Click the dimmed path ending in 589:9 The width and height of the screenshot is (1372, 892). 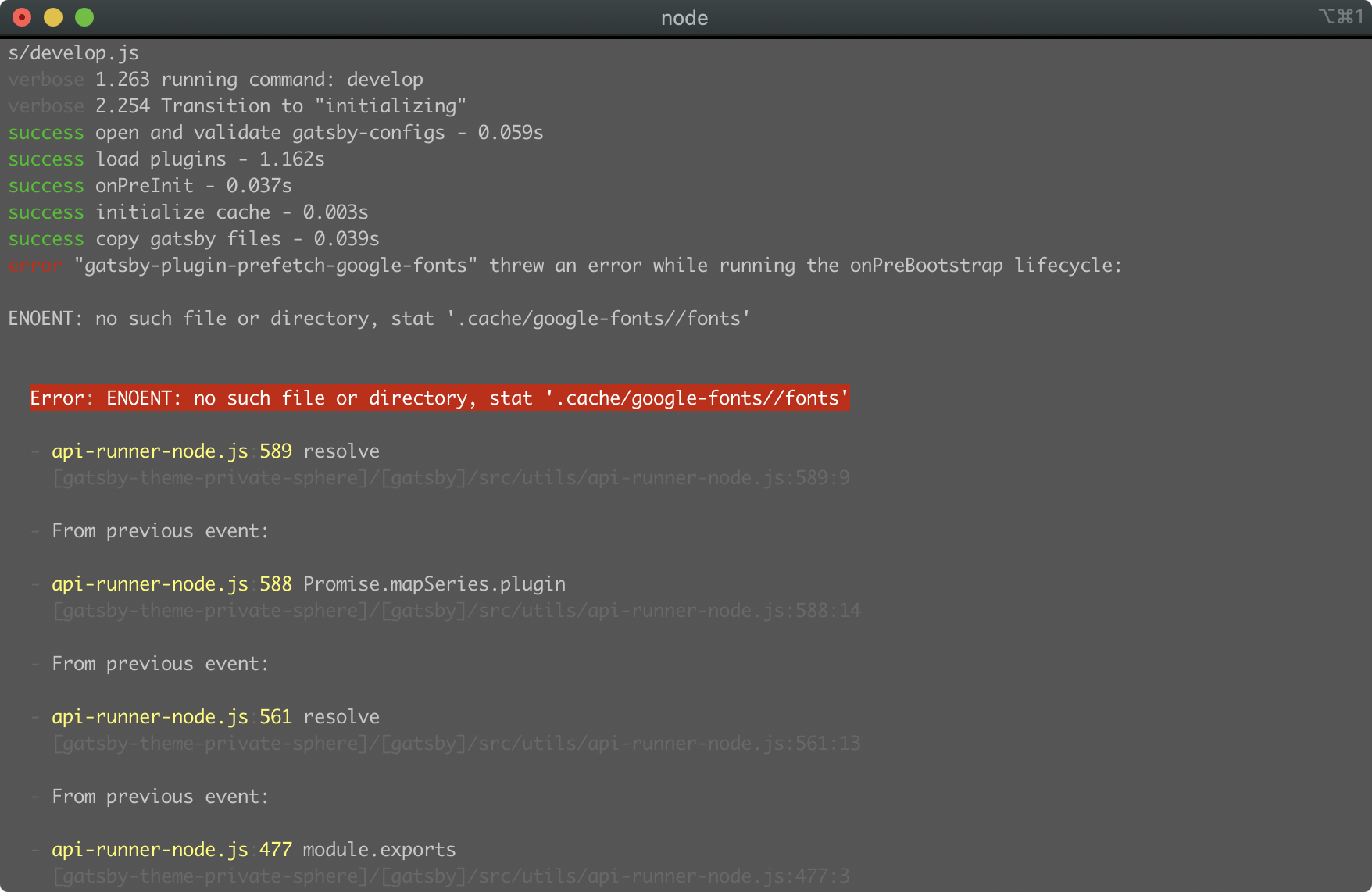(x=451, y=478)
